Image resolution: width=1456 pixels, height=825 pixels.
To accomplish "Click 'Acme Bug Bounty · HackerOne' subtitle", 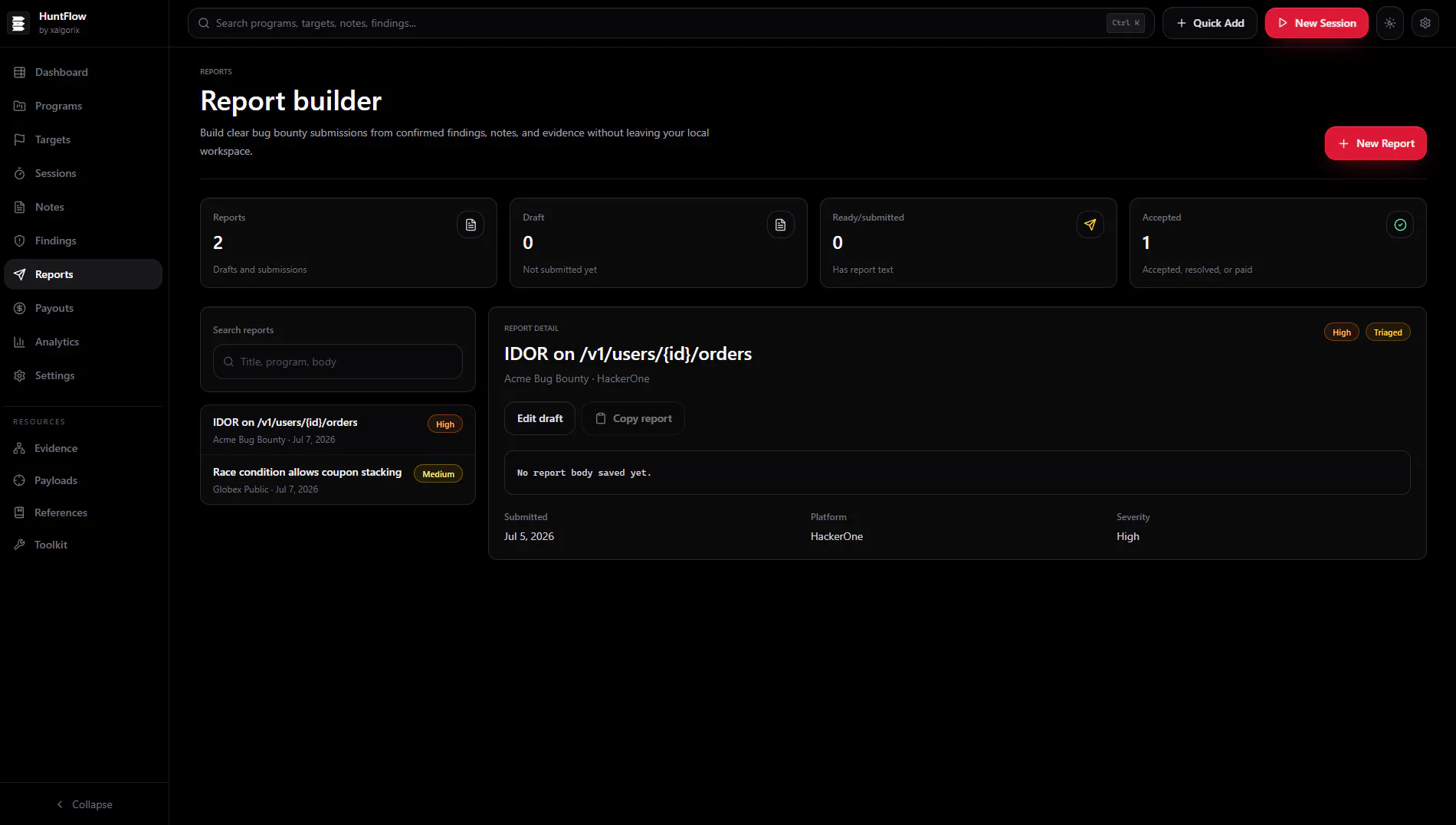I will pos(577,378).
